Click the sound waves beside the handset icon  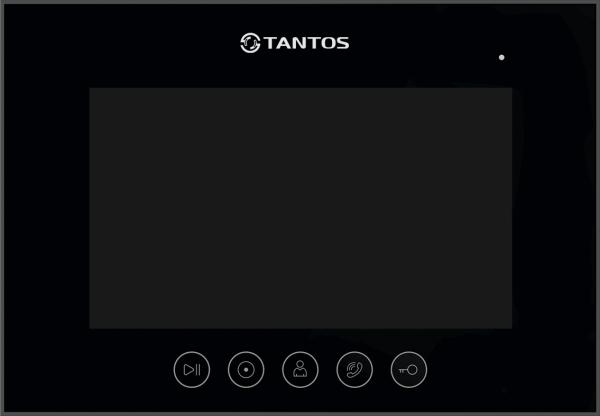[x=350, y=368]
